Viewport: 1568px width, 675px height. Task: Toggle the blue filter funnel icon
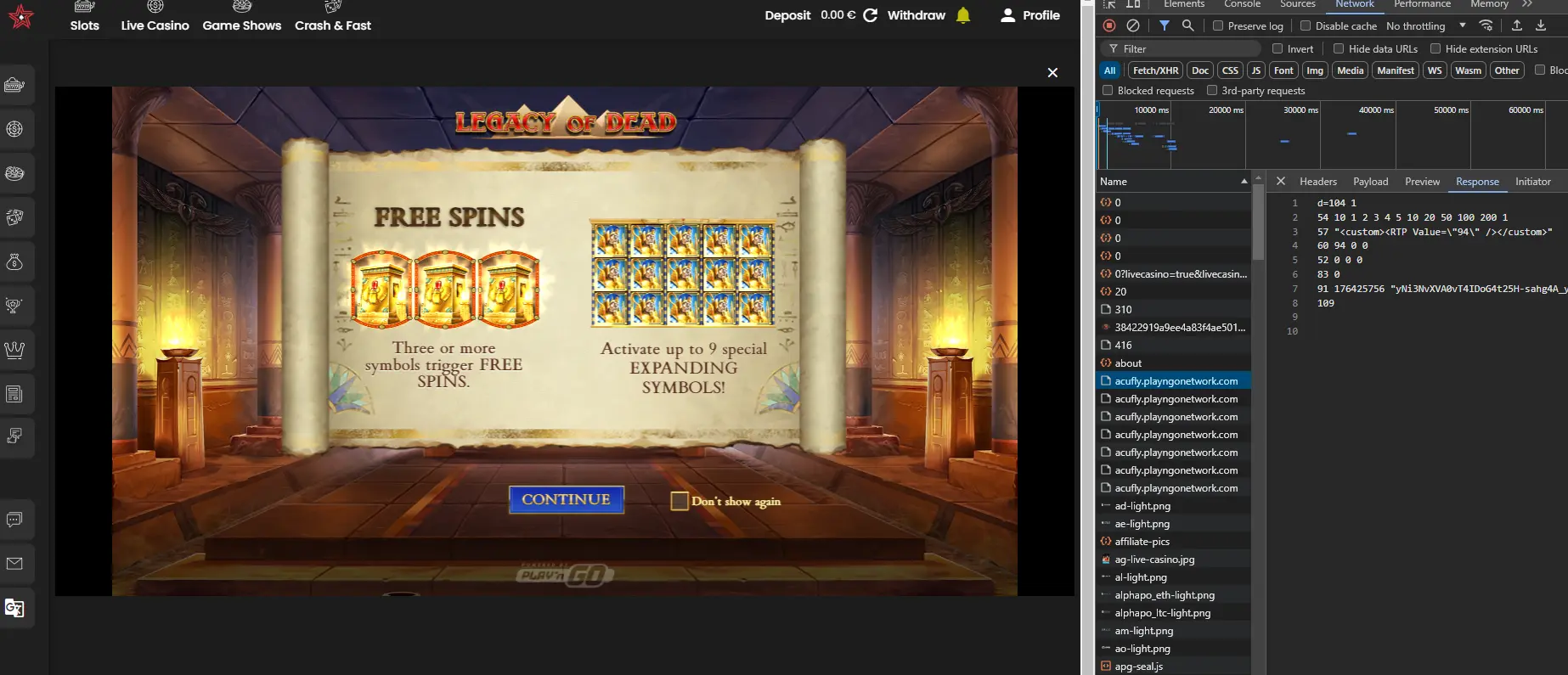1165,25
